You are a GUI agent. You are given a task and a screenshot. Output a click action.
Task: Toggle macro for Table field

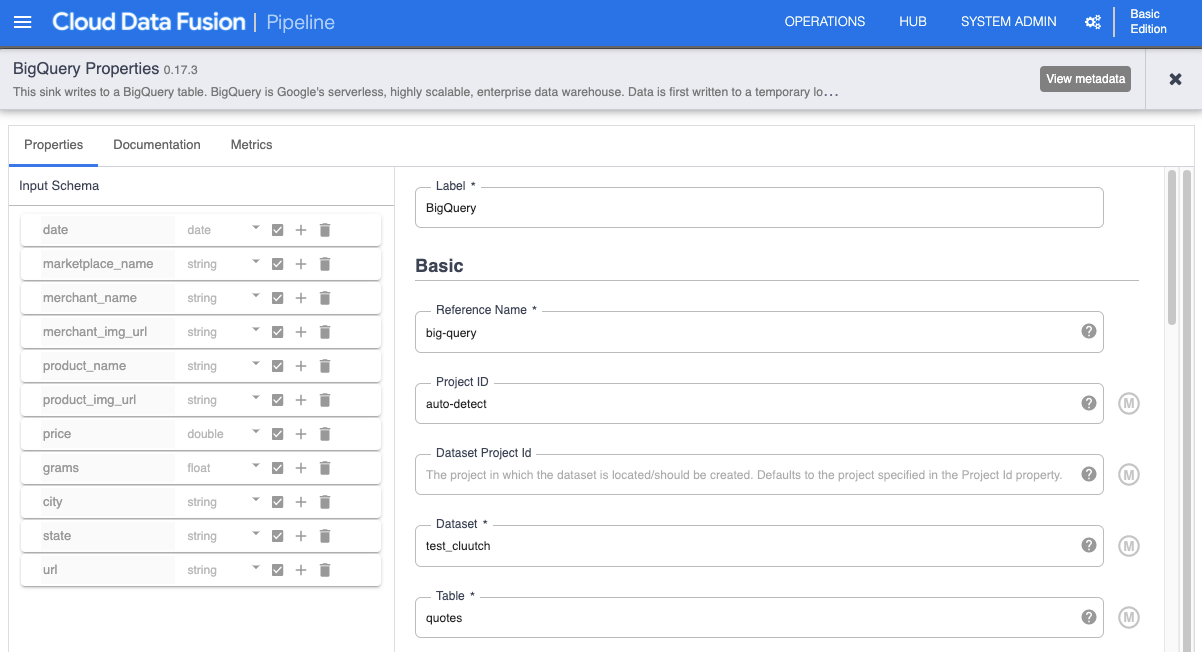point(1129,618)
